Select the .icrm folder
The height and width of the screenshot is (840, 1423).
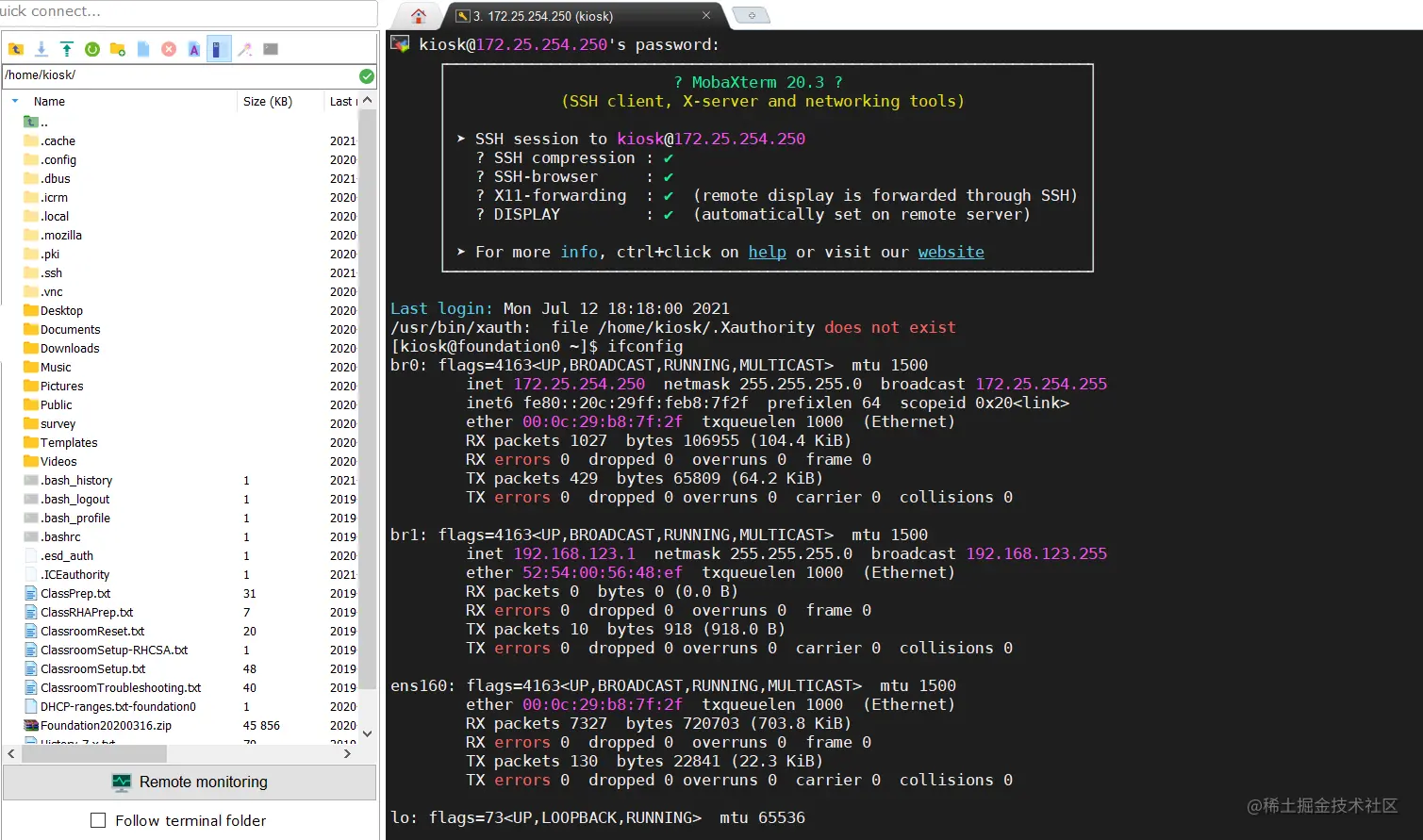[x=45, y=197]
